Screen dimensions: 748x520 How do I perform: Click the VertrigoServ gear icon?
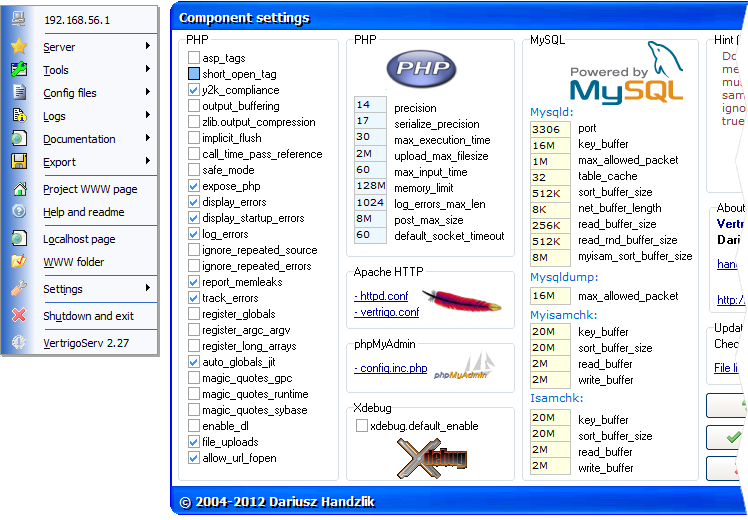point(19,343)
